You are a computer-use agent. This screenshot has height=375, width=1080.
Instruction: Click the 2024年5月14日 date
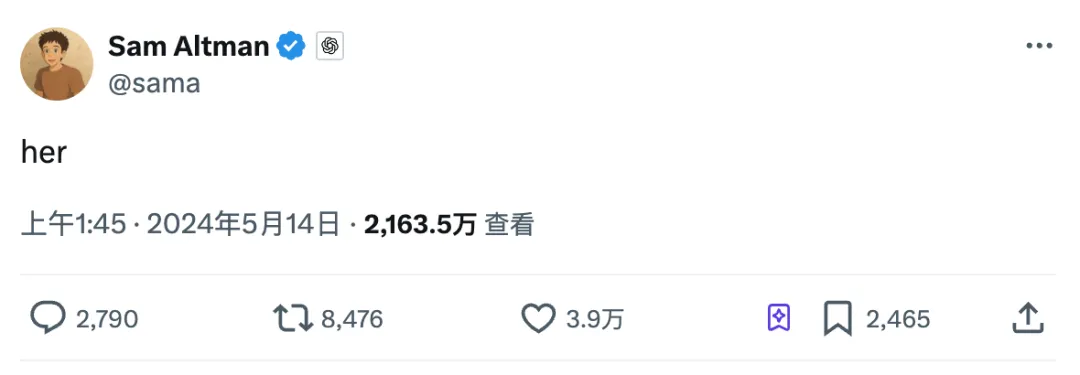click(x=243, y=225)
